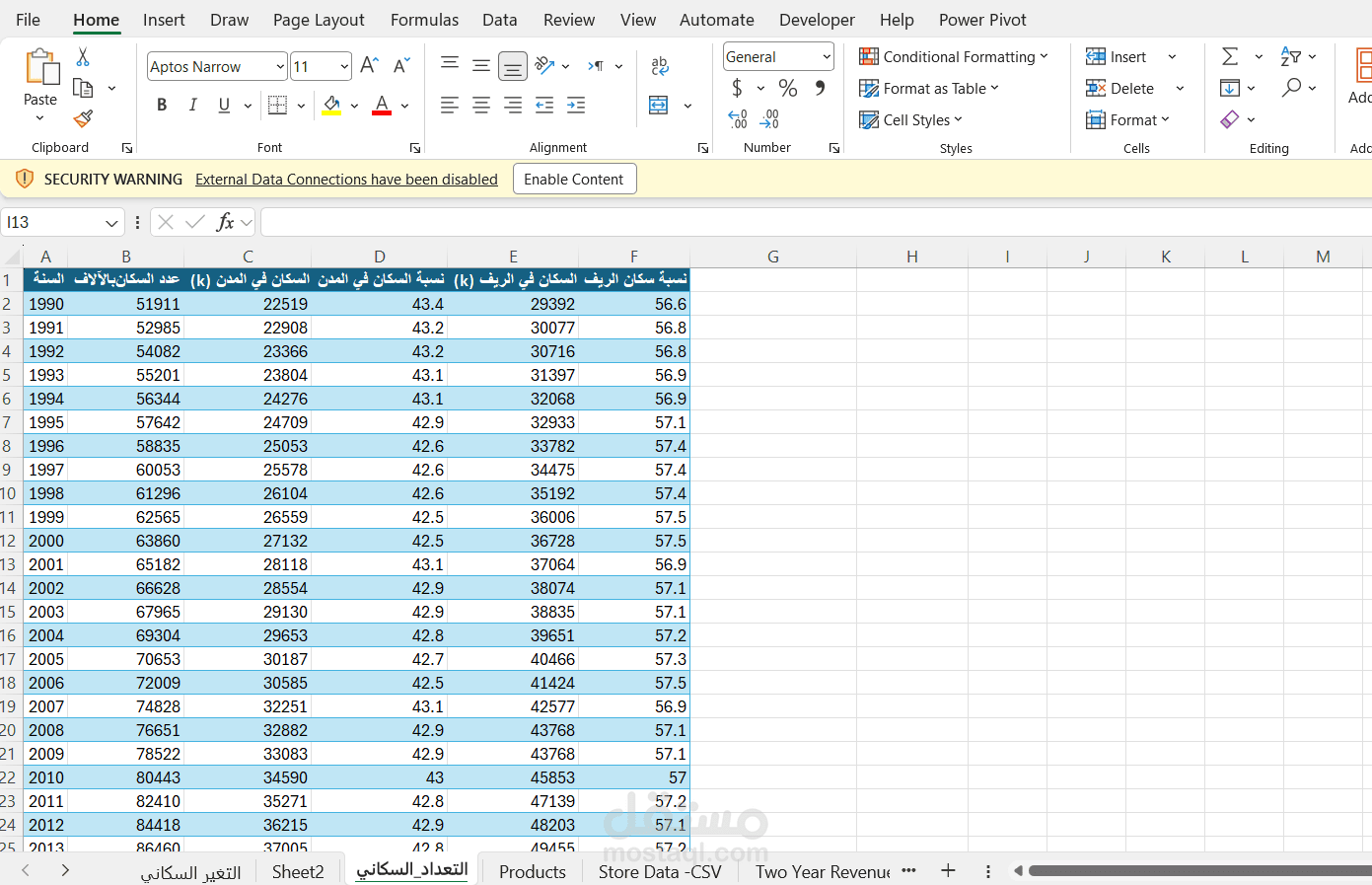Increase font size with the larger A icon

(x=369, y=66)
